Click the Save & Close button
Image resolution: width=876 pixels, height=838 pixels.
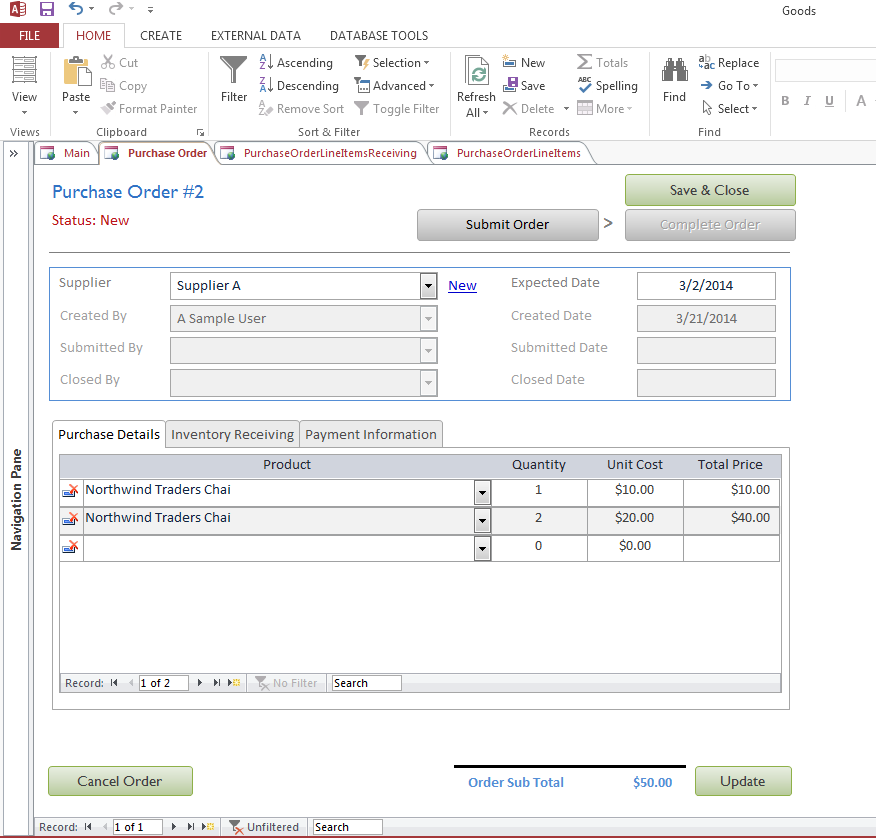710,190
